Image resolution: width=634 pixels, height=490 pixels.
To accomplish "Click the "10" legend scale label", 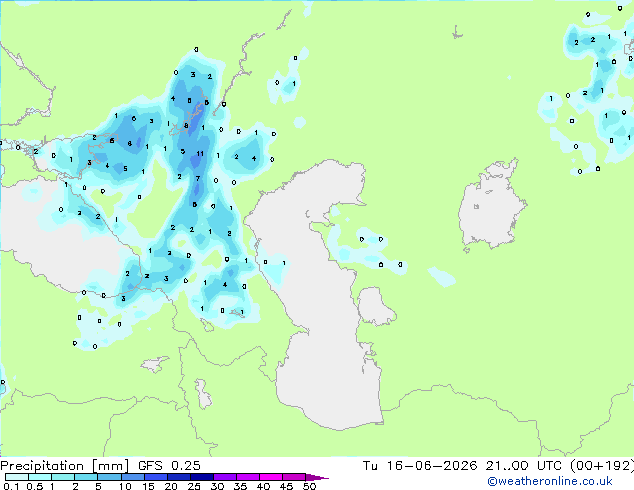I will pos(125,486).
